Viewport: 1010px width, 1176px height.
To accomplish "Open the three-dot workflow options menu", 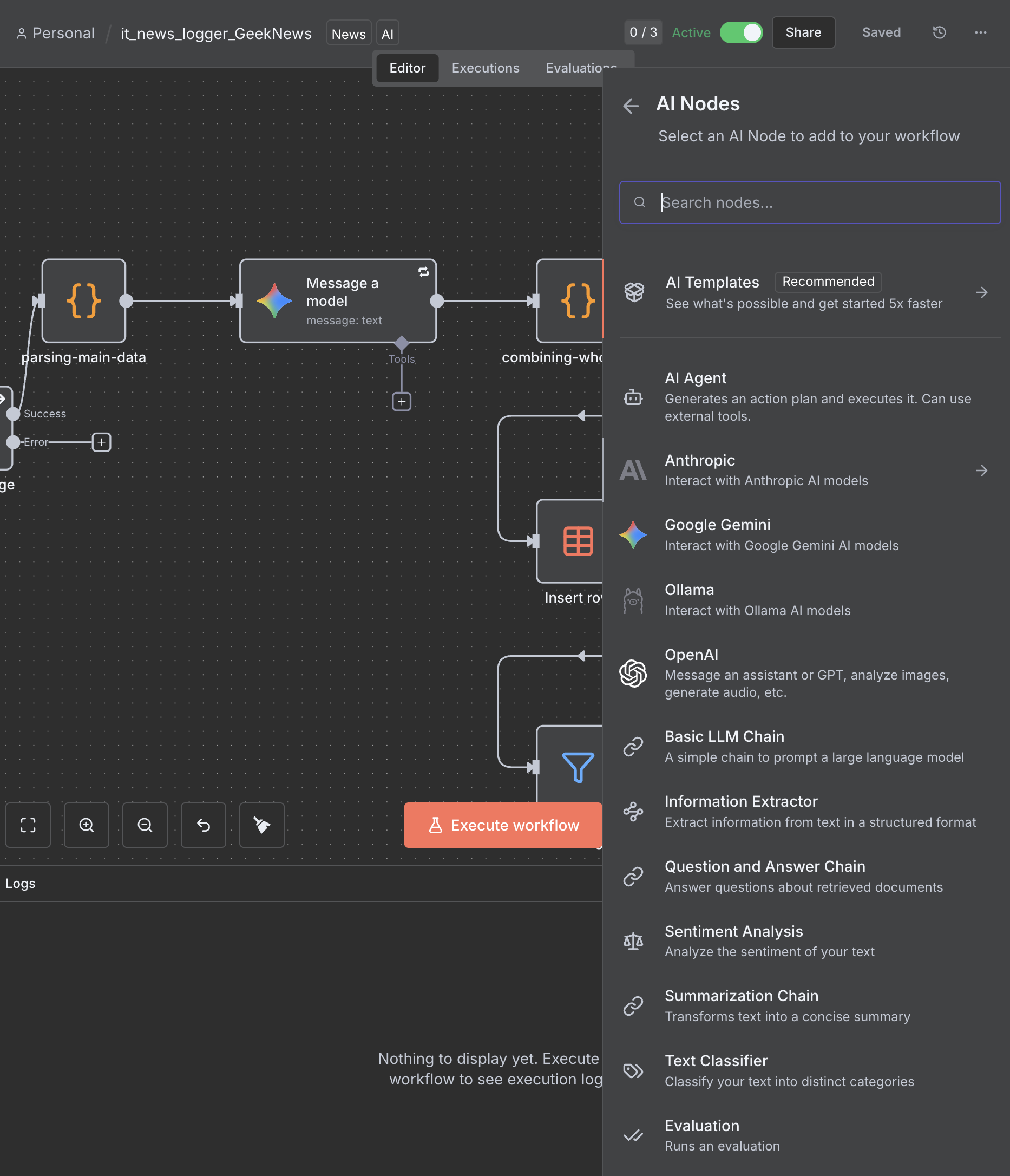I will [980, 32].
